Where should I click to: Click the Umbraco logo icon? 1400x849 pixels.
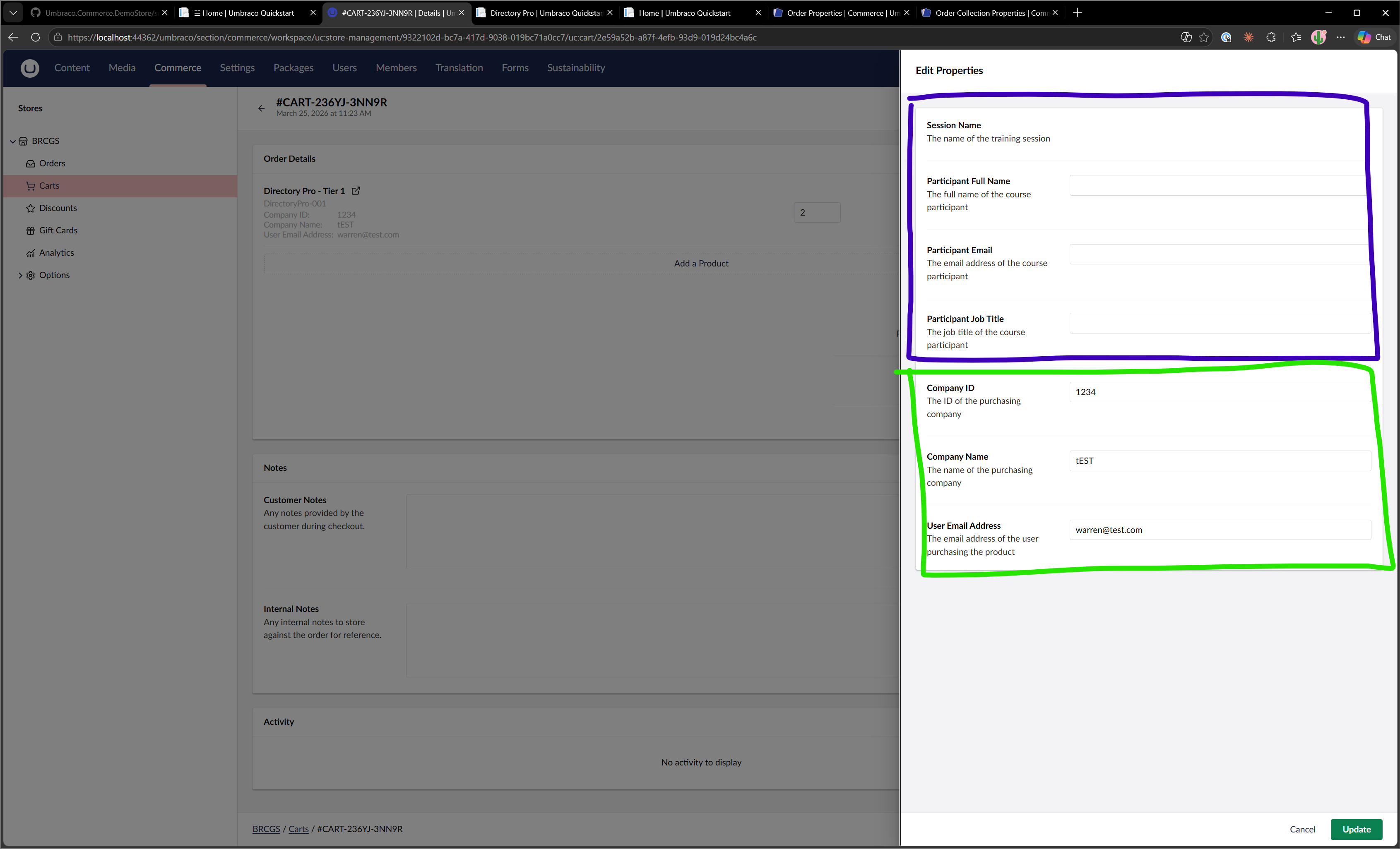(29, 68)
